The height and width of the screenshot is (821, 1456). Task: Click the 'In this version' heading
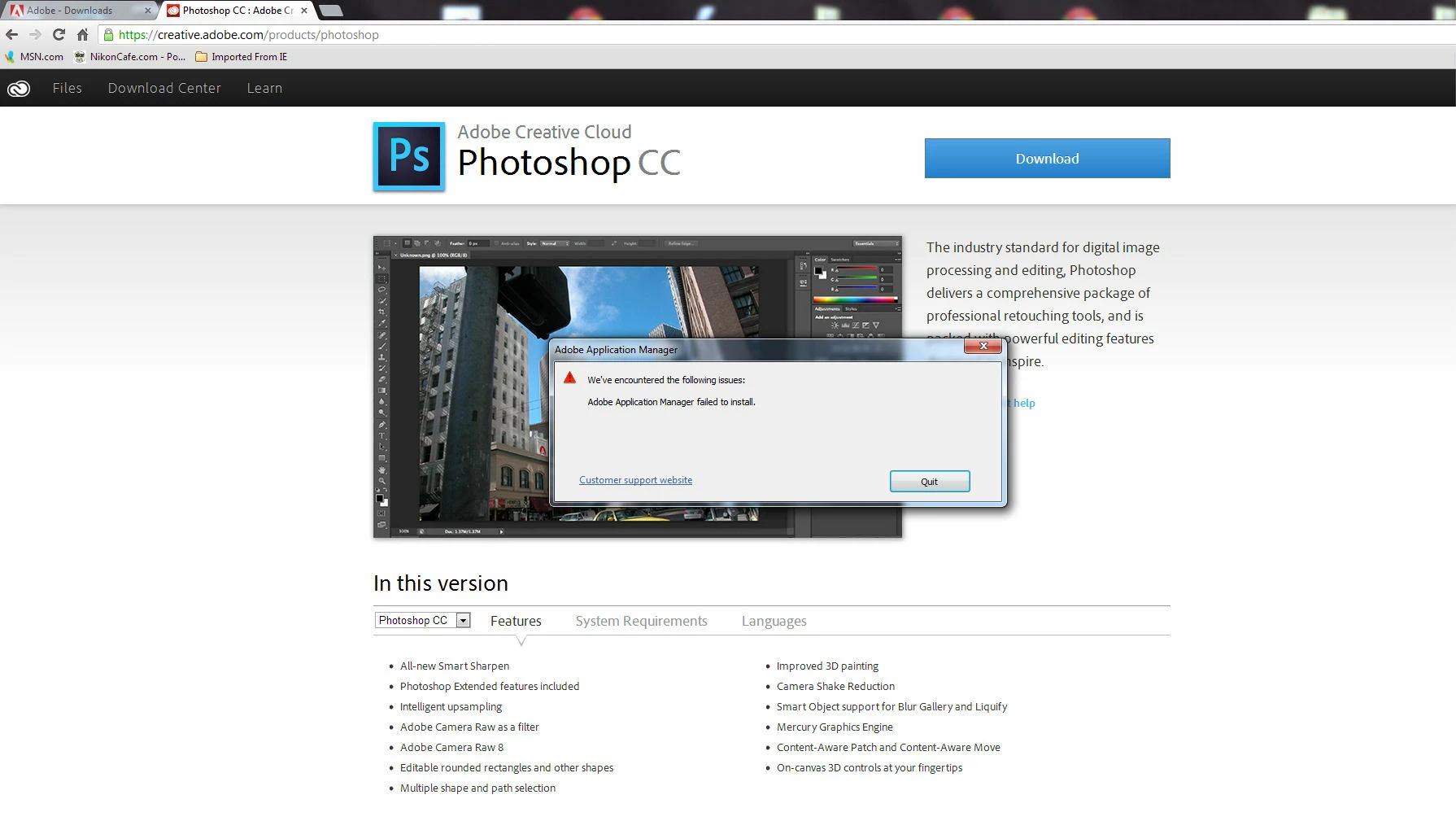441,583
